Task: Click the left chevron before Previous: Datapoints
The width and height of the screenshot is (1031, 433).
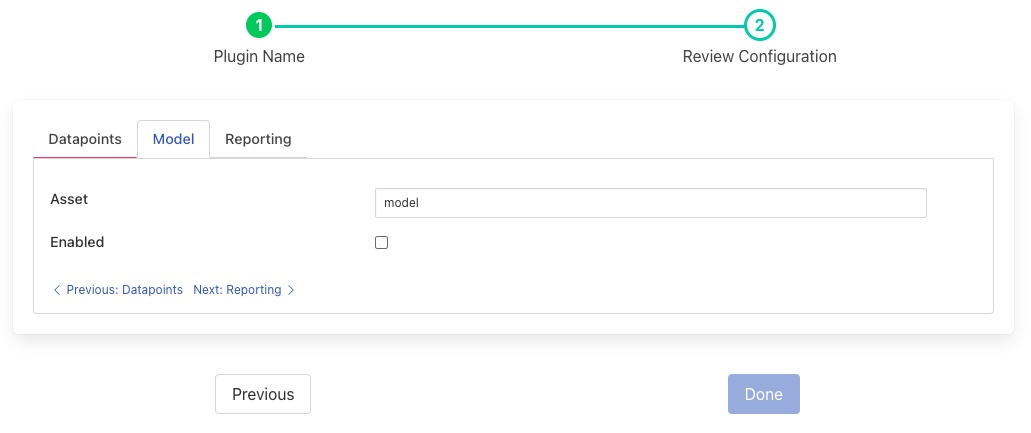Action: 57,290
